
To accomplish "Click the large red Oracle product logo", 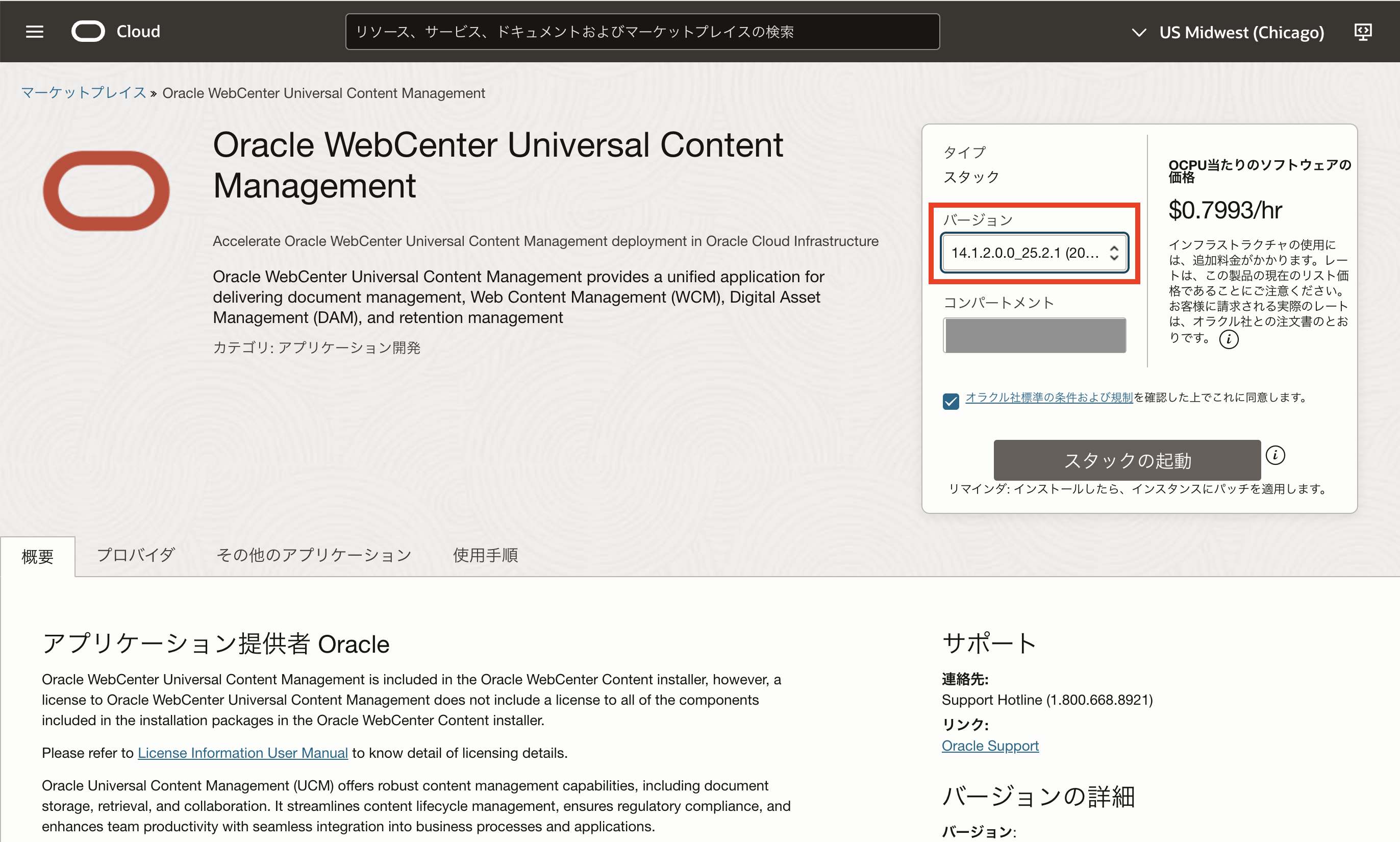I will (106, 191).
